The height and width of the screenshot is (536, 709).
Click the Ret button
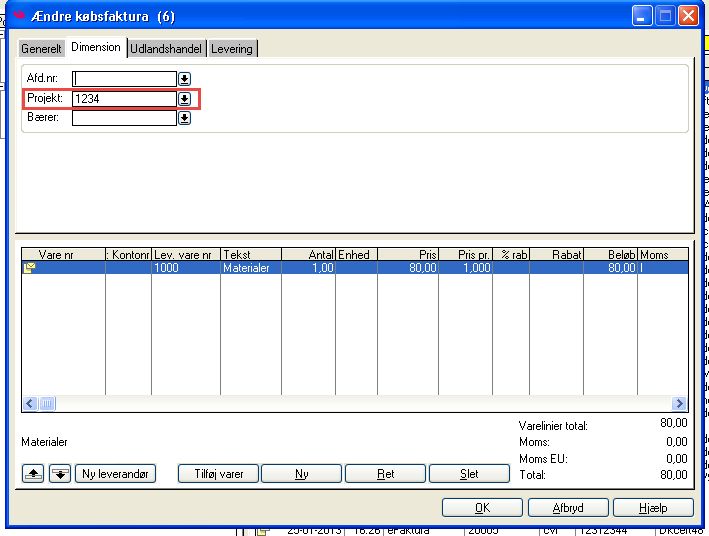click(385, 474)
